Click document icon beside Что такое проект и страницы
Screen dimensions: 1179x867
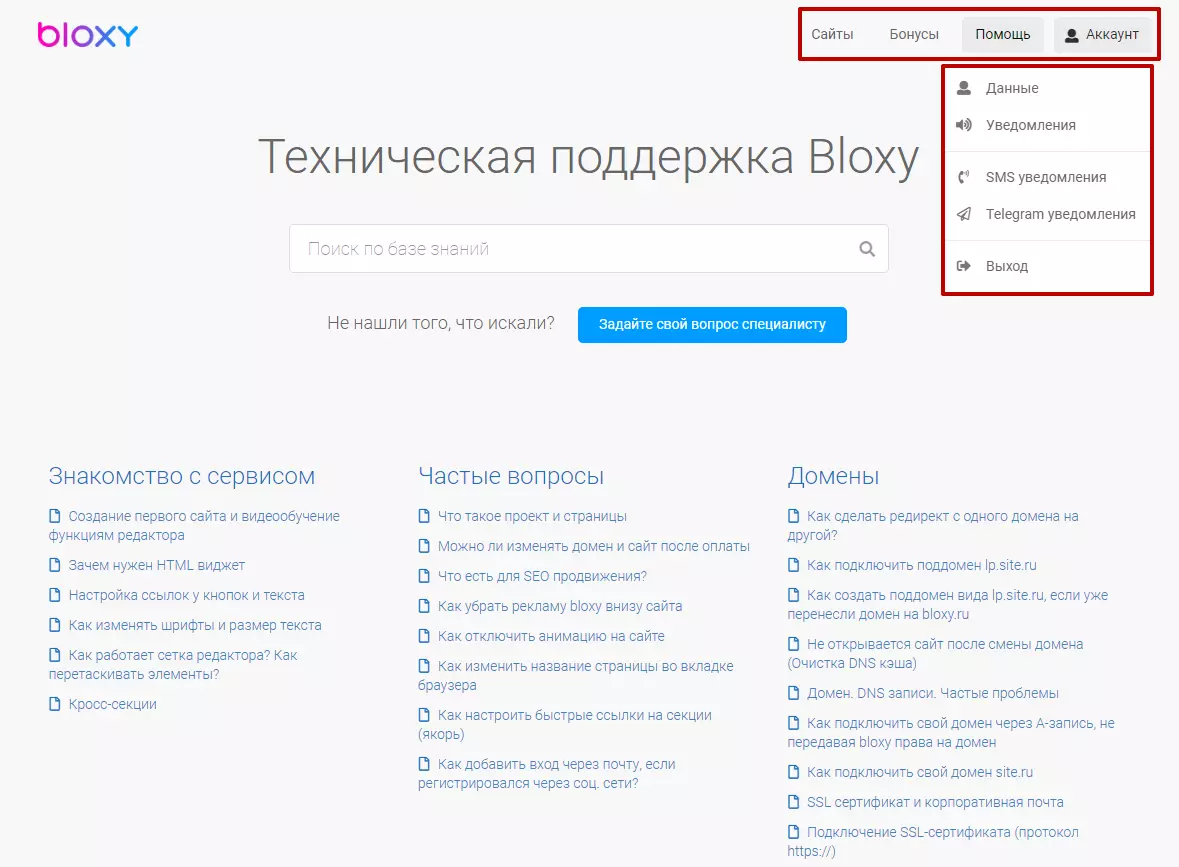(424, 516)
